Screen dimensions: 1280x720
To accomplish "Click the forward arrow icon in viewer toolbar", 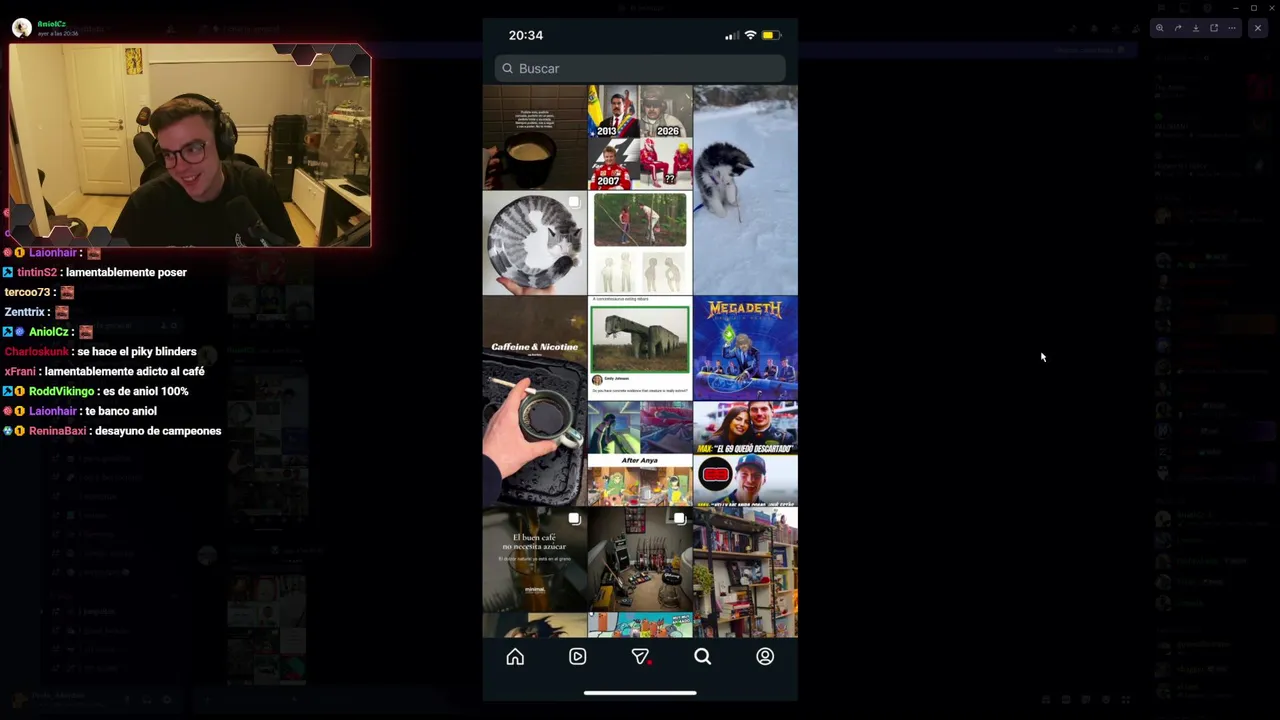I will click(x=1178, y=28).
